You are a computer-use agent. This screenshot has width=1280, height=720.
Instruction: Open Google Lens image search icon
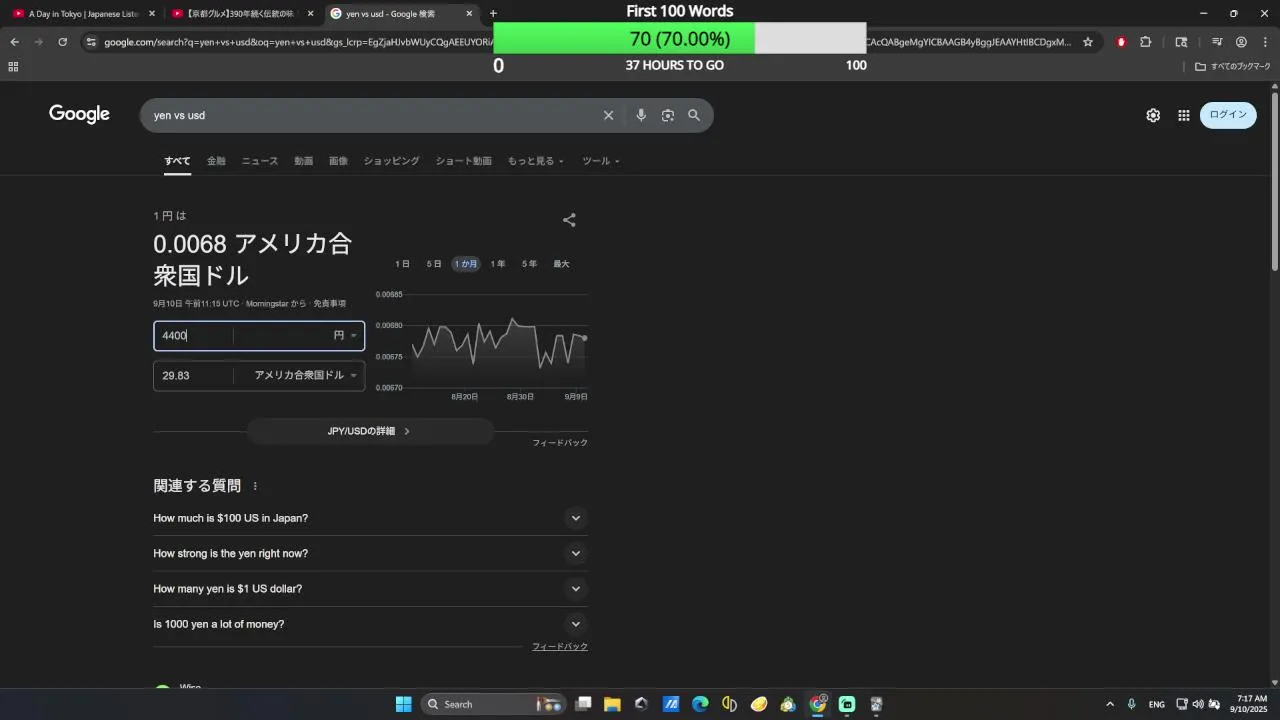tap(668, 115)
